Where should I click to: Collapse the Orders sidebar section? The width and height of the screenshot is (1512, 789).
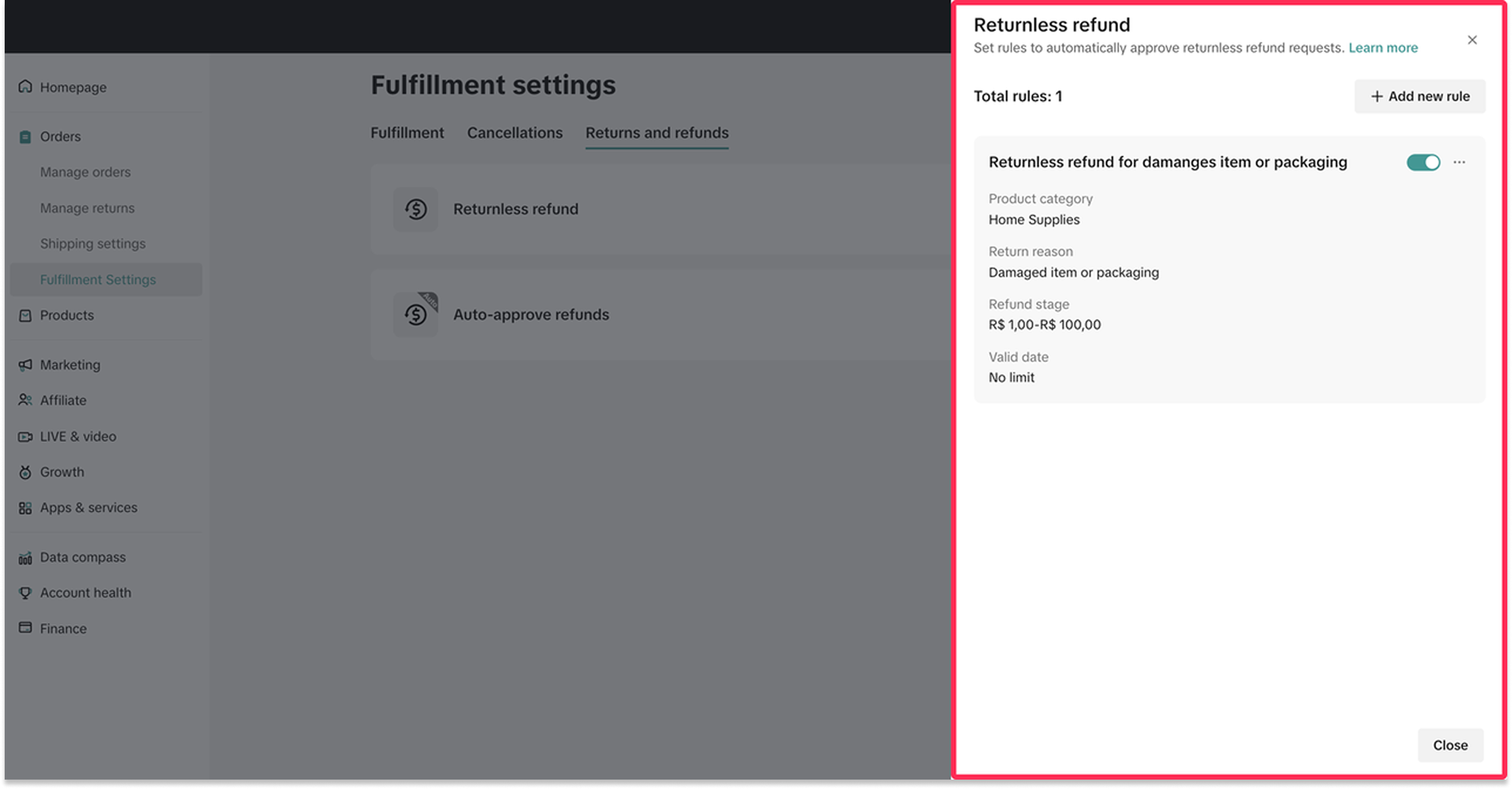[x=60, y=137]
